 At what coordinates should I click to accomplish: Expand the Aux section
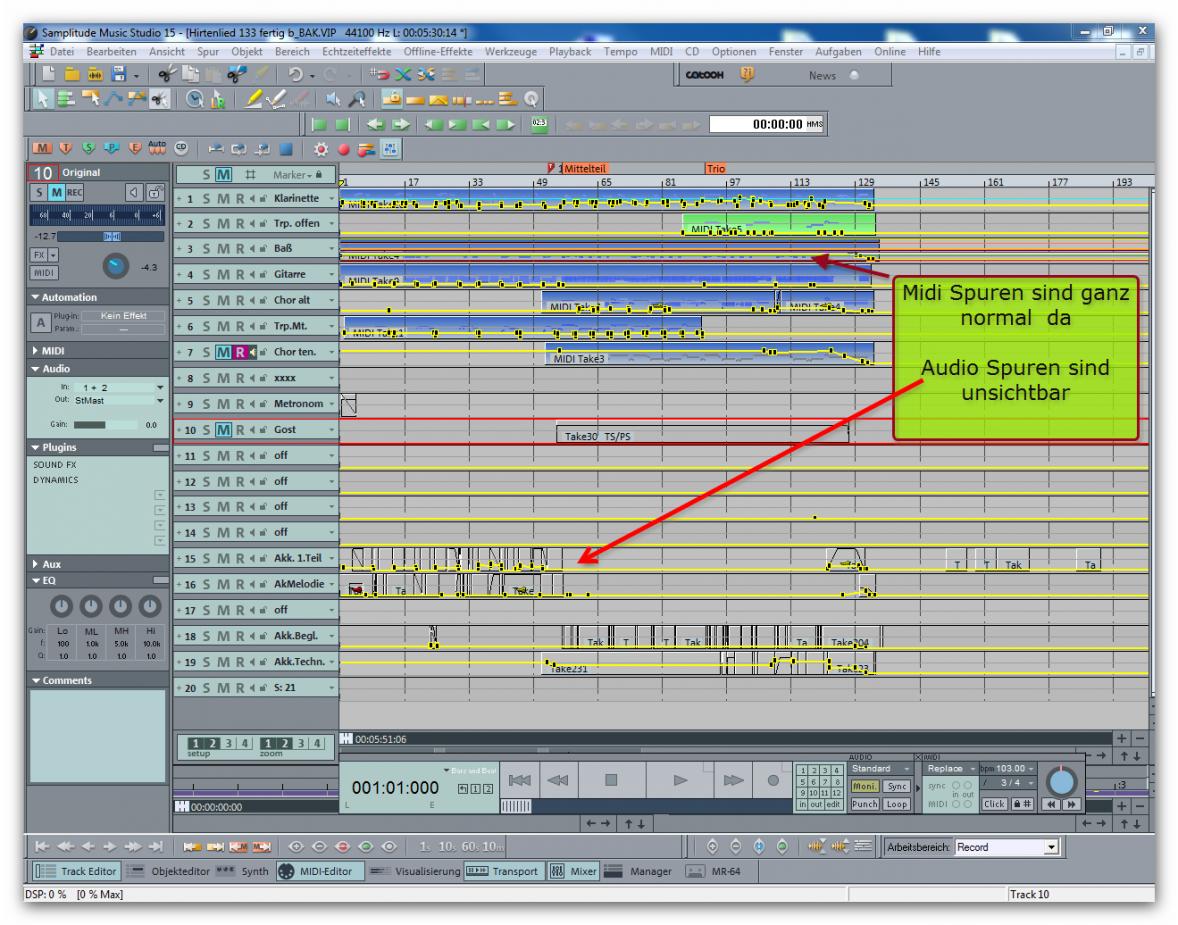pos(35,564)
